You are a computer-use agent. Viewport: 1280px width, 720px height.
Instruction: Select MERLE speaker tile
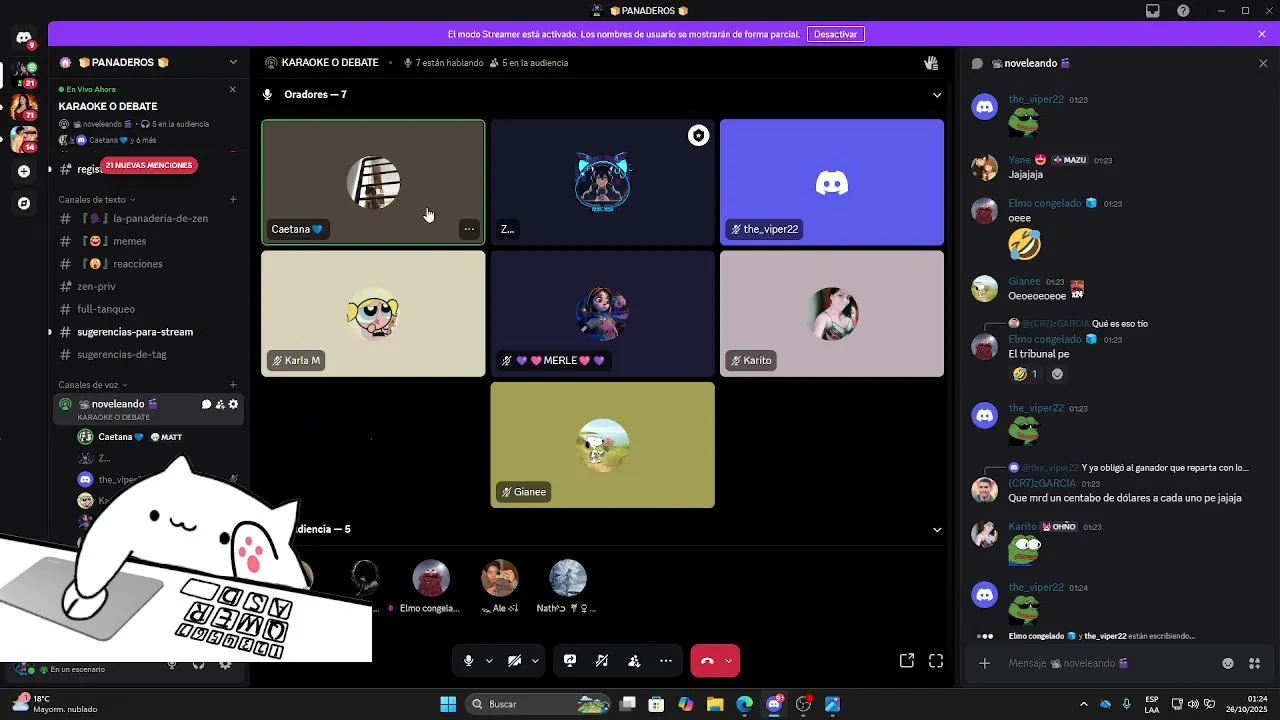tap(602, 314)
